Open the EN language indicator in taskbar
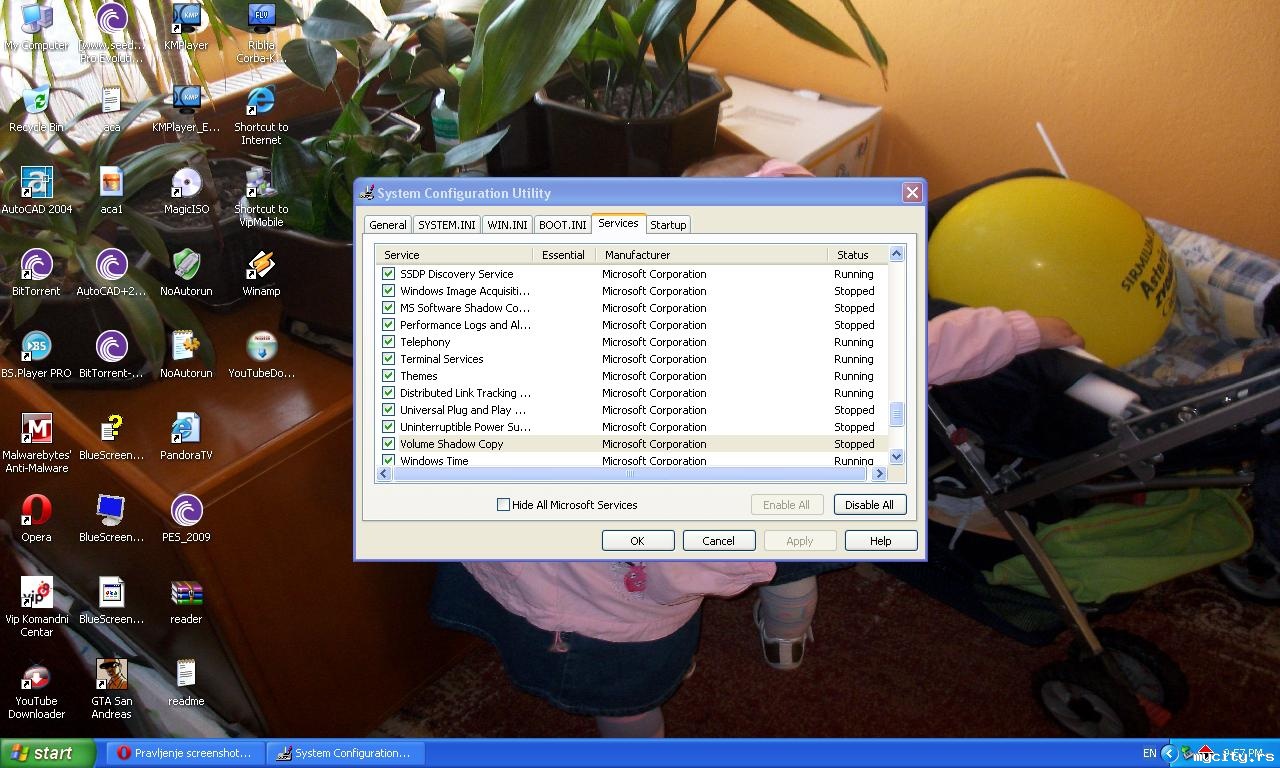The width and height of the screenshot is (1280, 768). click(1149, 753)
